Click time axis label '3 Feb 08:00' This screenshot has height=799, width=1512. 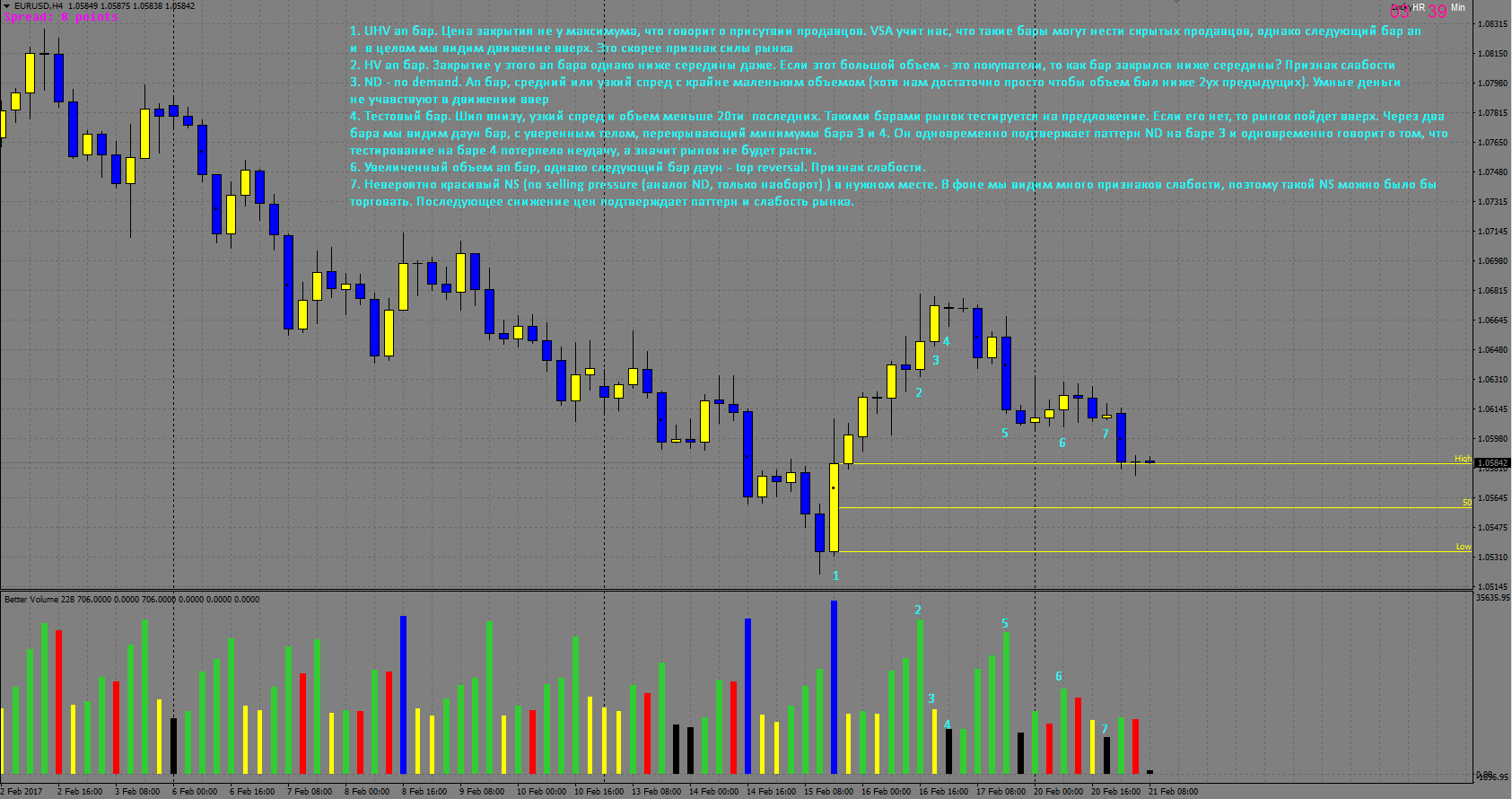point(137,791)
